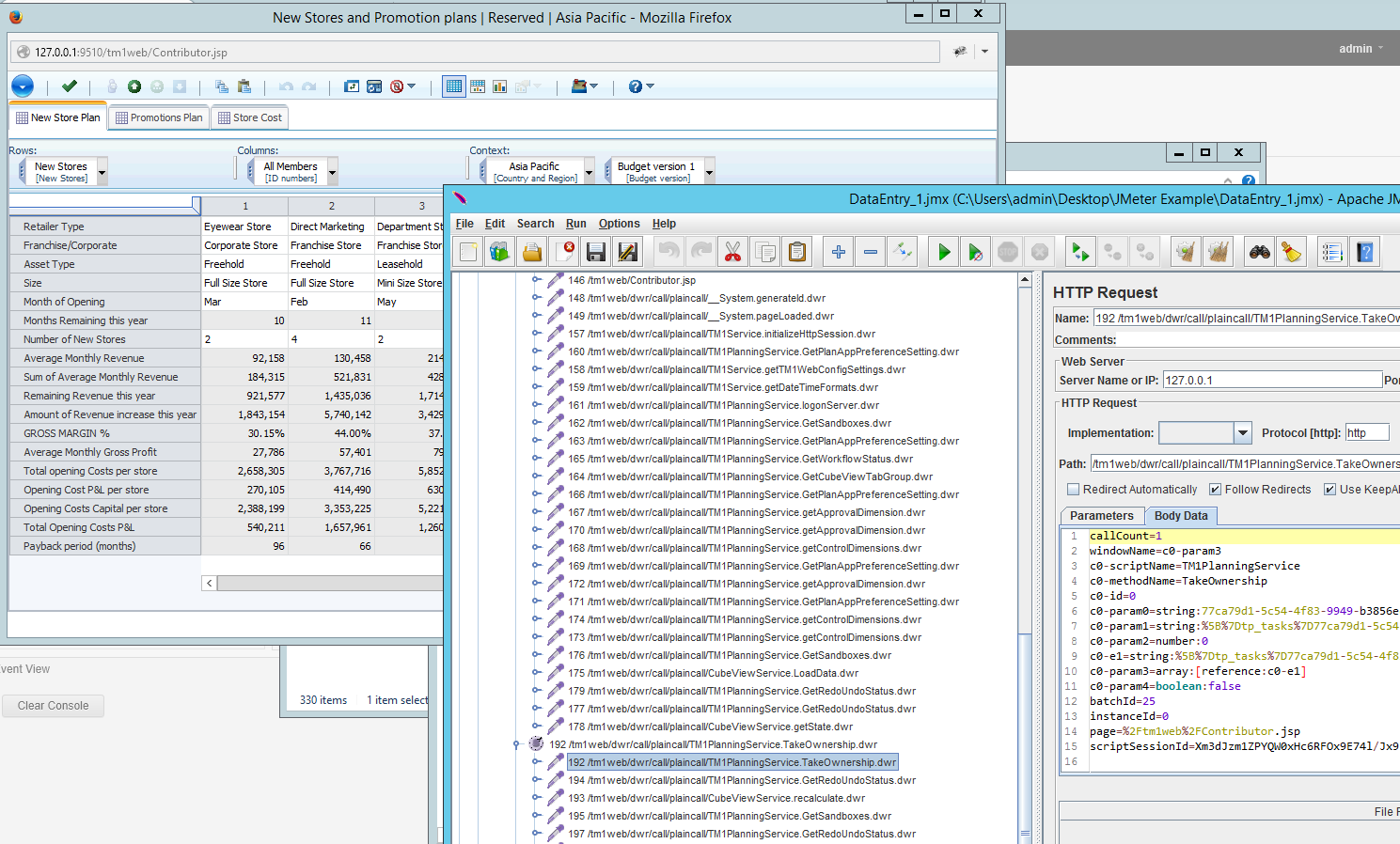Image resolution: width=1400 pixels, height=844 pixels.
Task: Select the Grid and Chart view icon
Action: (478, 86)
